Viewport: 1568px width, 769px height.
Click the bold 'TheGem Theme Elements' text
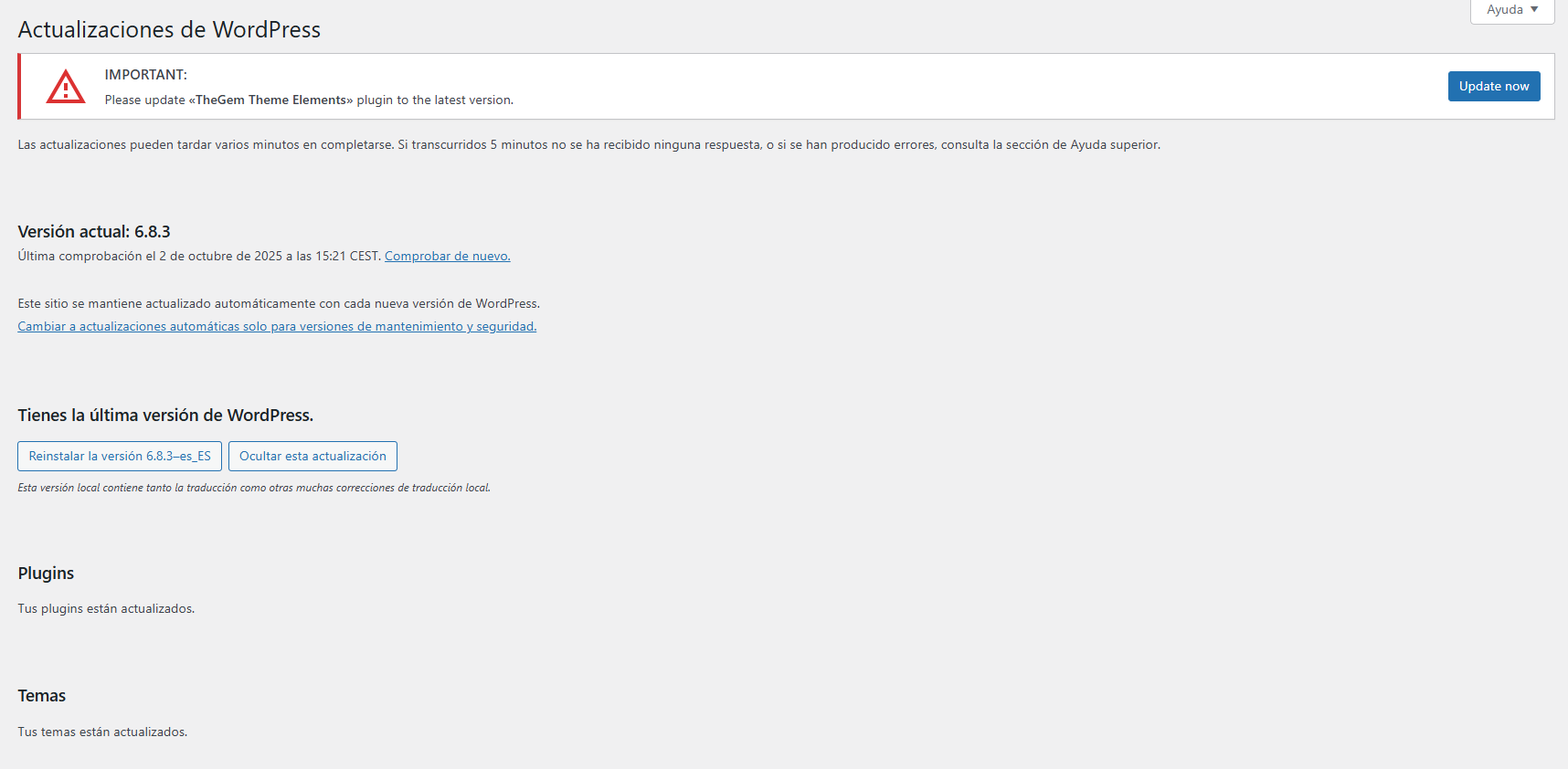[x=270, y=100]
